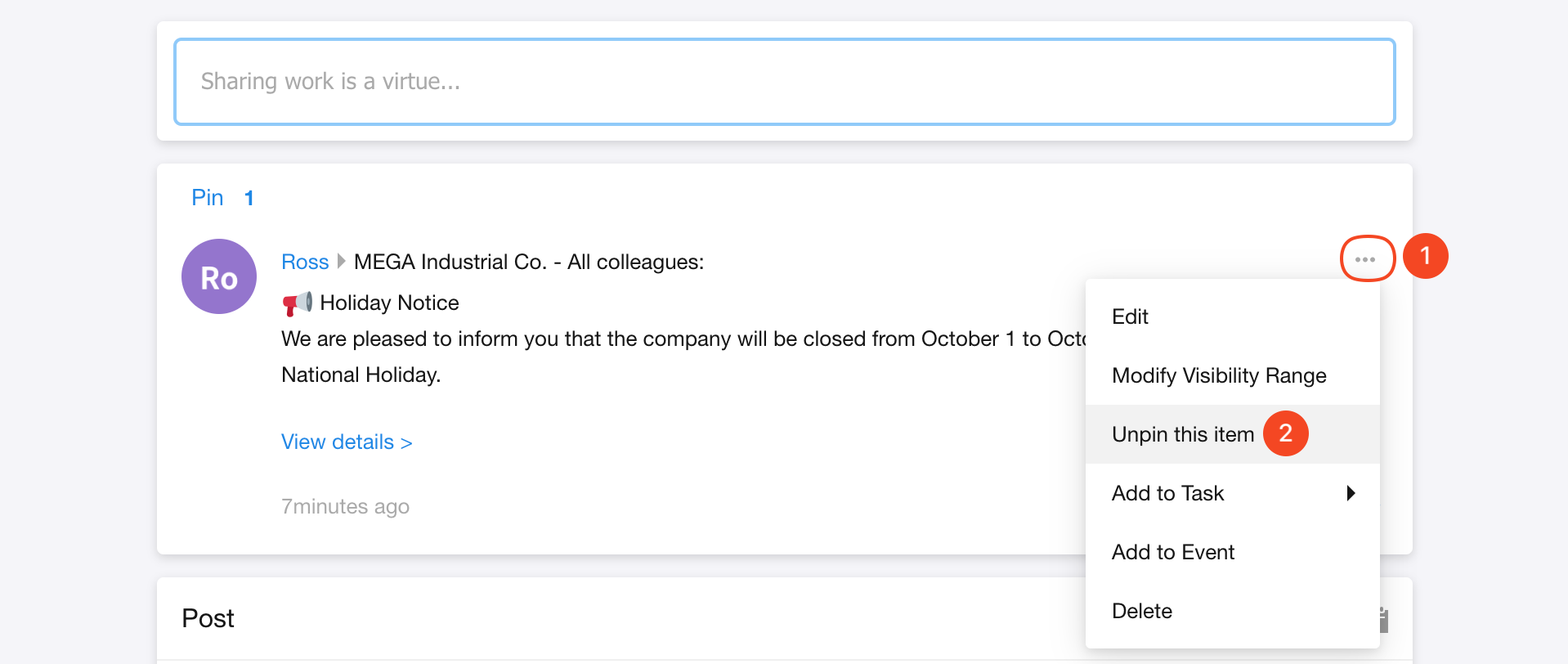Focus the Sharing work is a virtue field

coord(783,82)
